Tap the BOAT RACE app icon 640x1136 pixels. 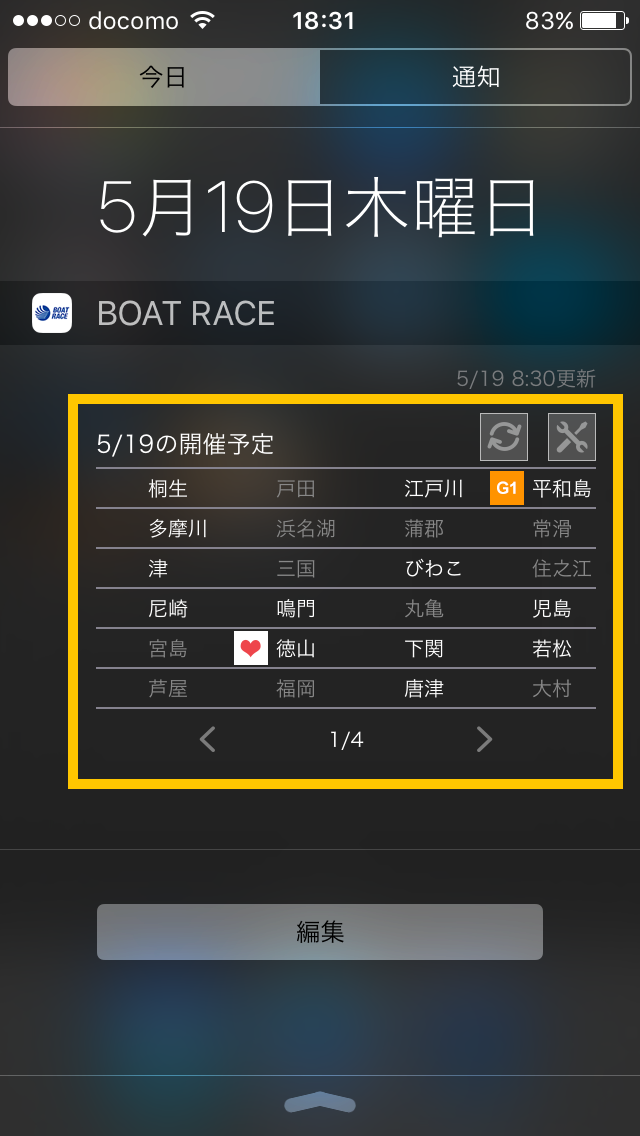pos(52,313)
